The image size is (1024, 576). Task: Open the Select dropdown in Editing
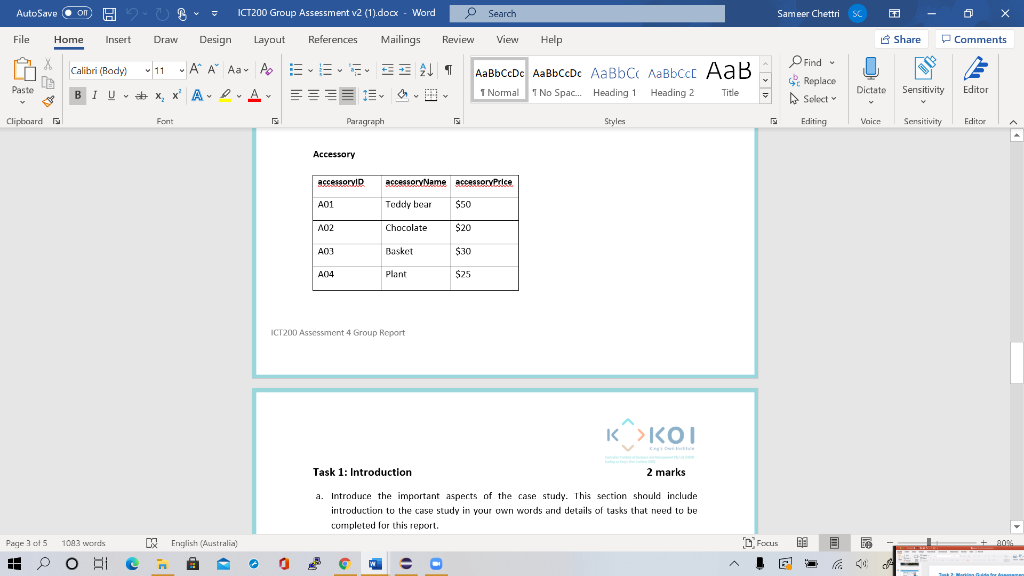click(x=815, y=99)
